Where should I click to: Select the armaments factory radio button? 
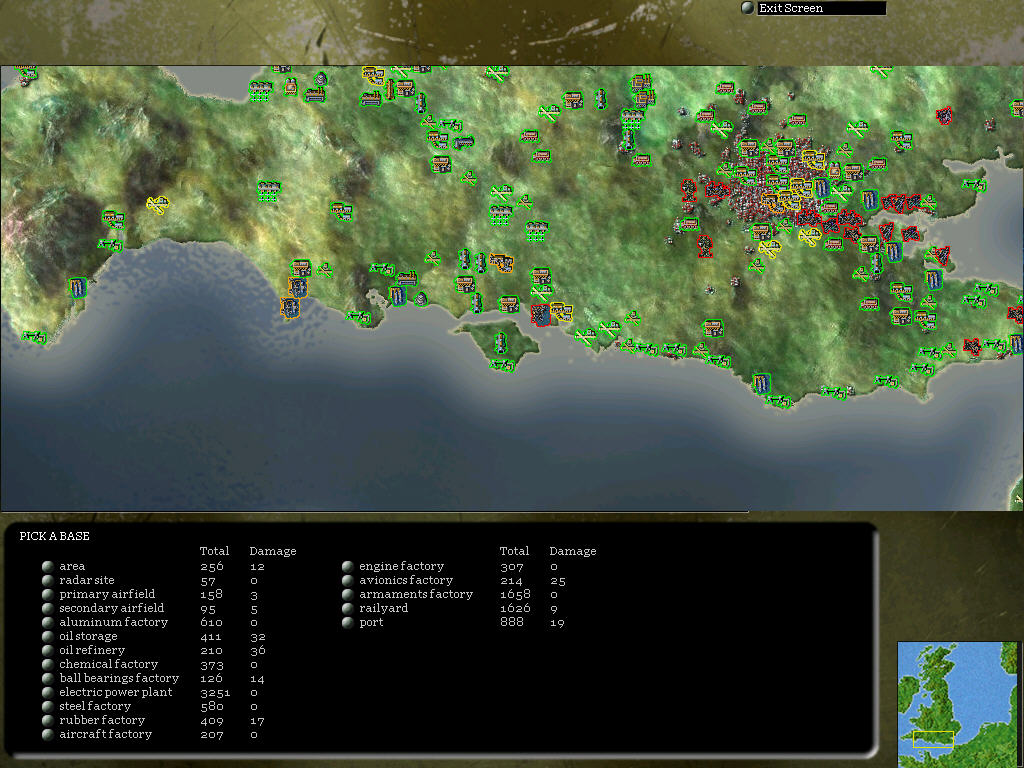[347, 594]
